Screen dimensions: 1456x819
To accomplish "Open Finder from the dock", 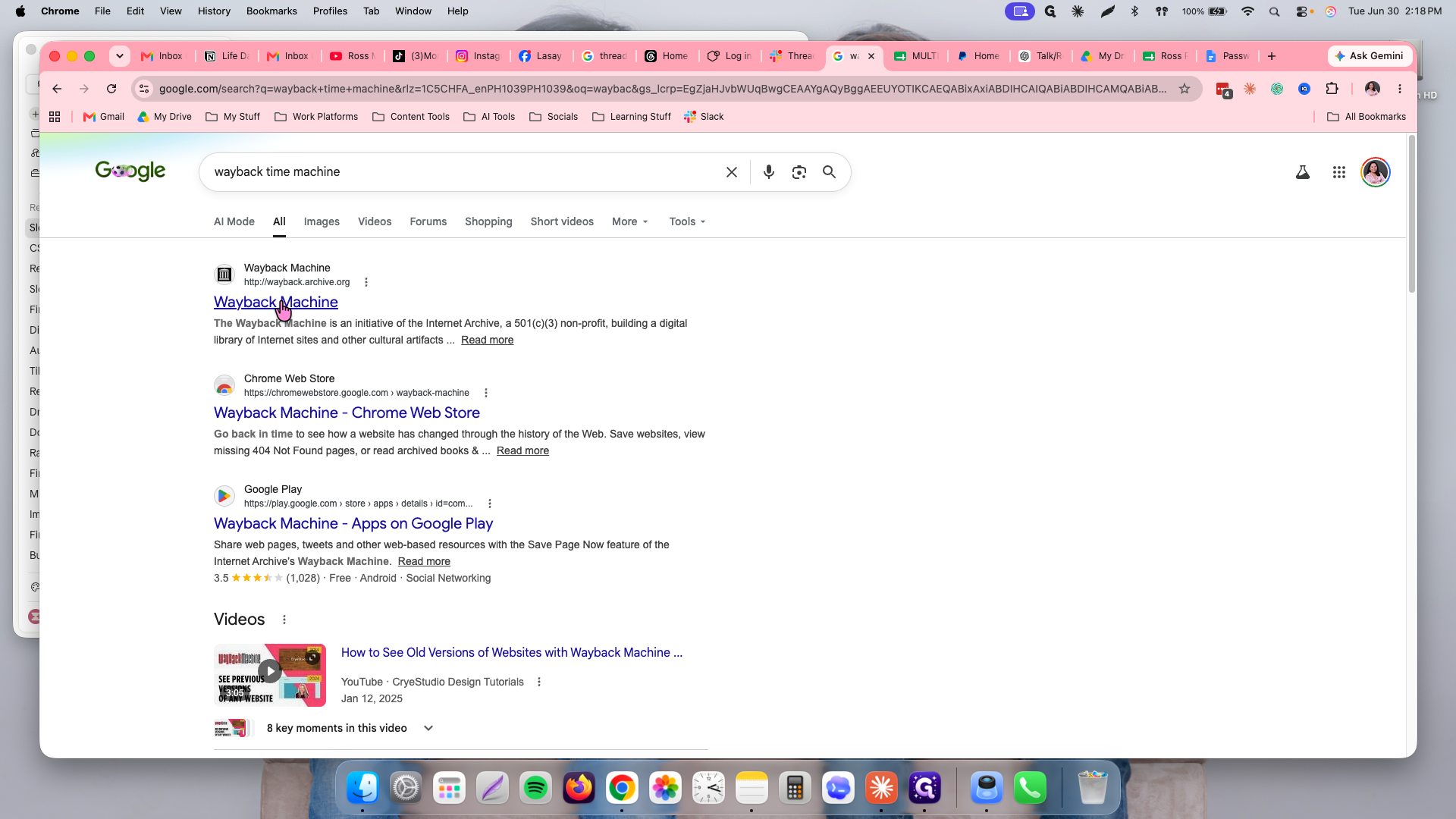I will click(x=362, y=789).
